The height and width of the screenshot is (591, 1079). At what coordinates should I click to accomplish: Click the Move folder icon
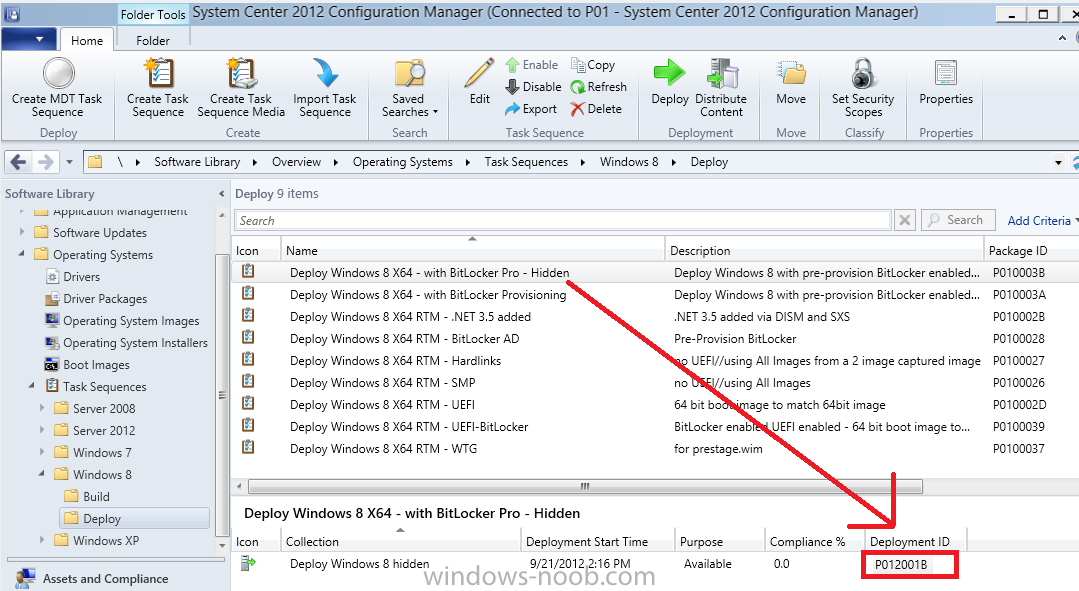tap(791, 74)
